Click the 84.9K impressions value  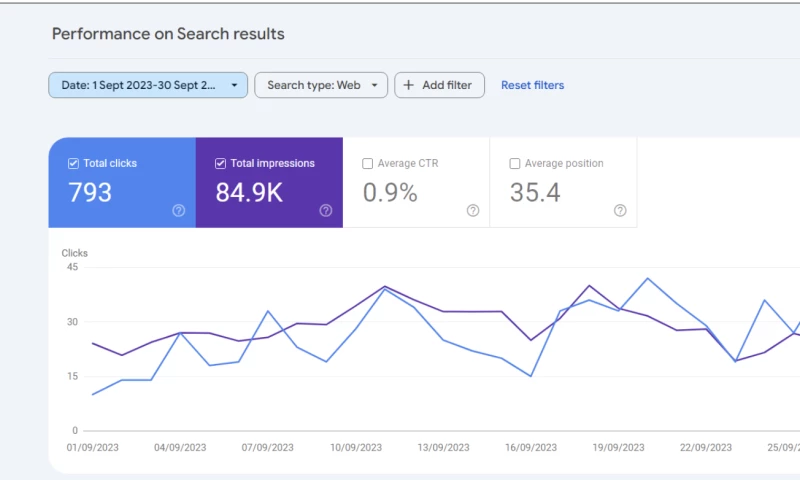tap(249, 193)
